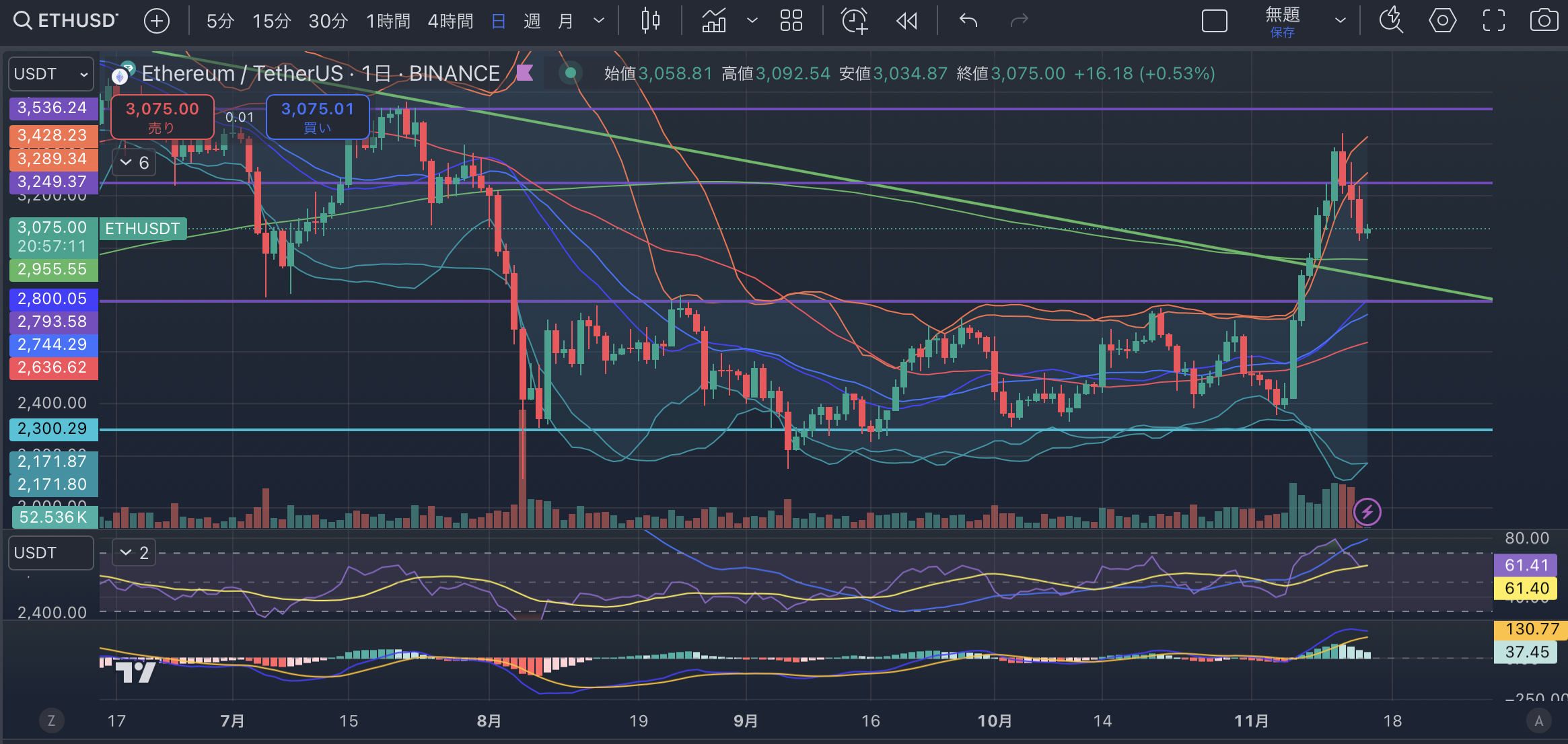This screenshot has width=1568, height=744.
Task: Open quick search lightning magnifier icon
Action: point(1391,21)
